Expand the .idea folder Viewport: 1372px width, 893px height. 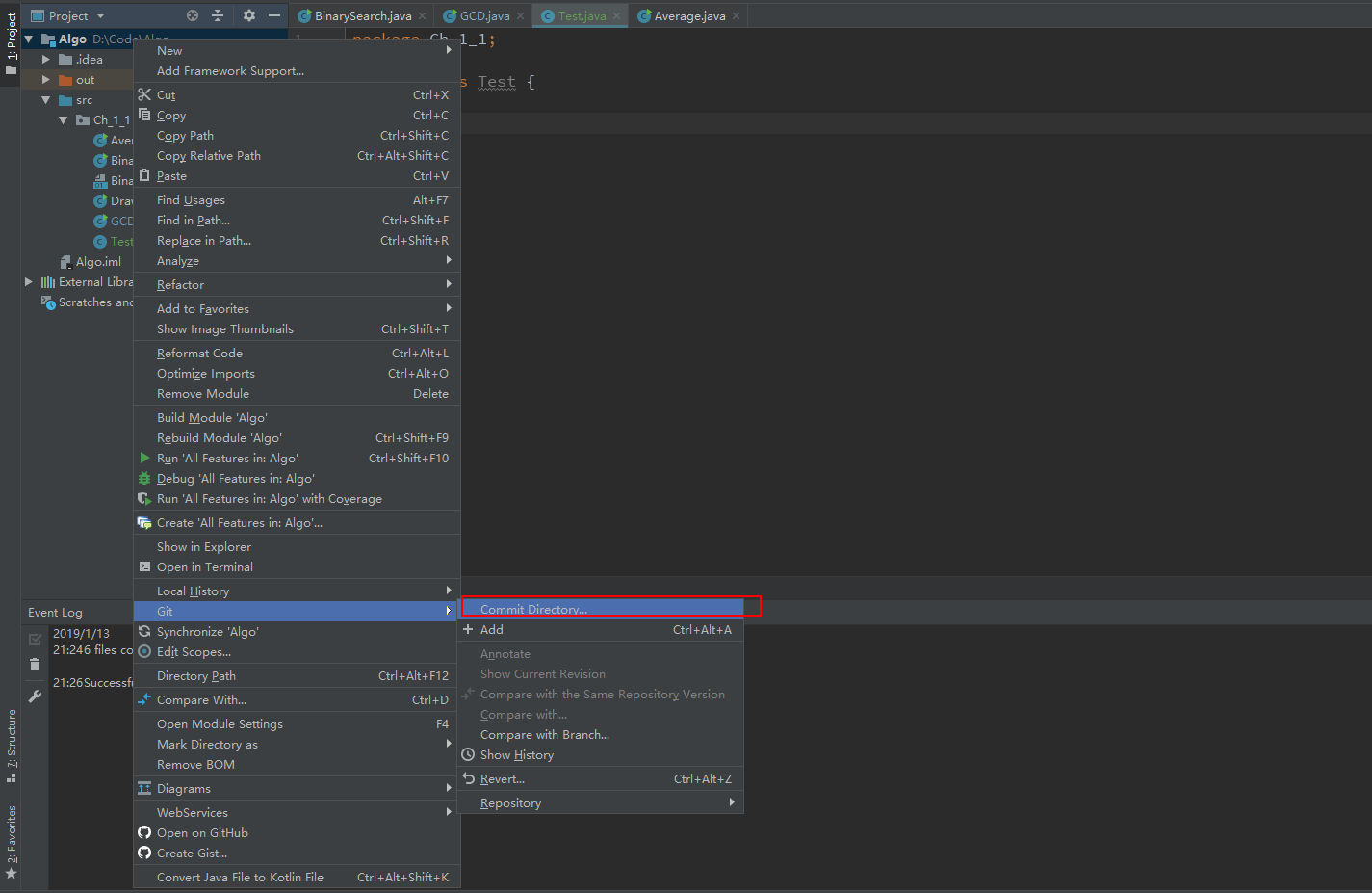tap(45, 60)
